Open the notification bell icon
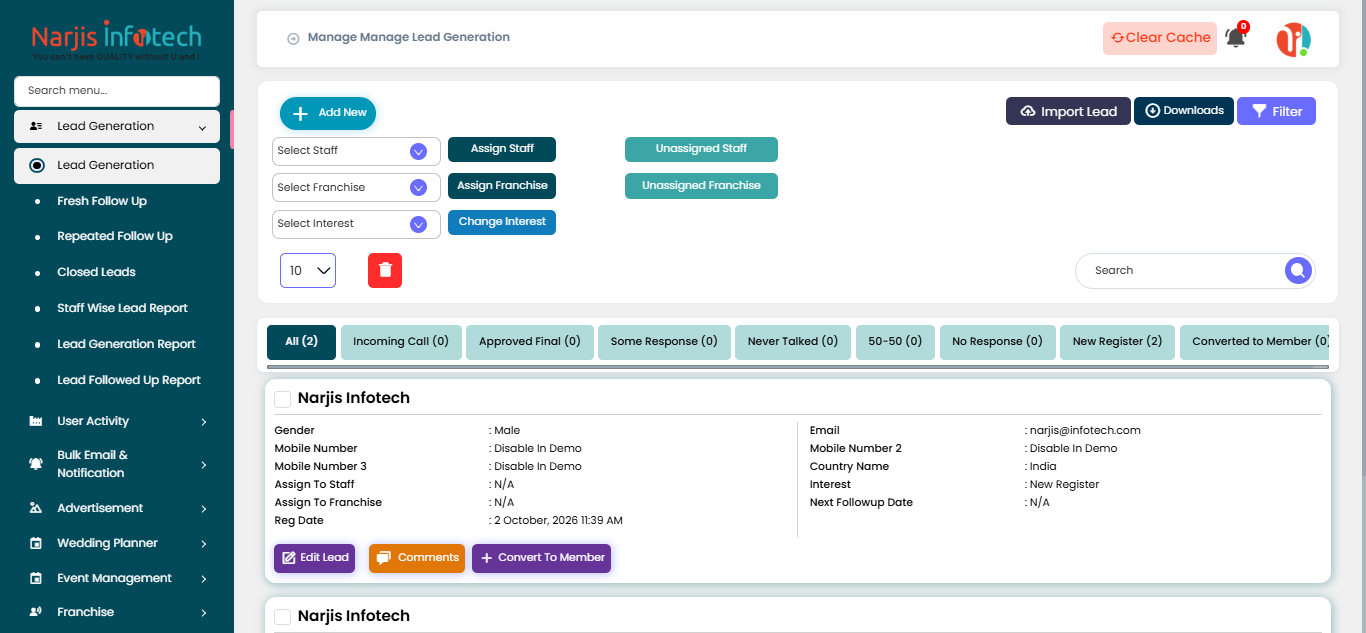This screenshot has height=633, width=1366. [1236, 38]
